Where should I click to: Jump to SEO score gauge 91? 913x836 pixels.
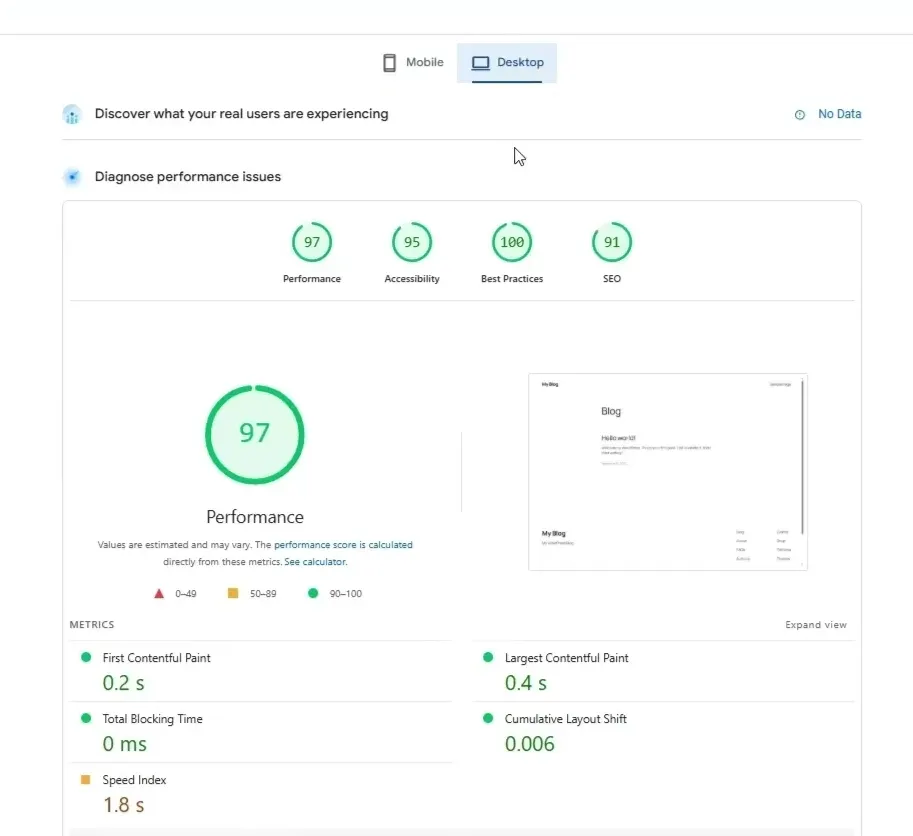(612, 242)
